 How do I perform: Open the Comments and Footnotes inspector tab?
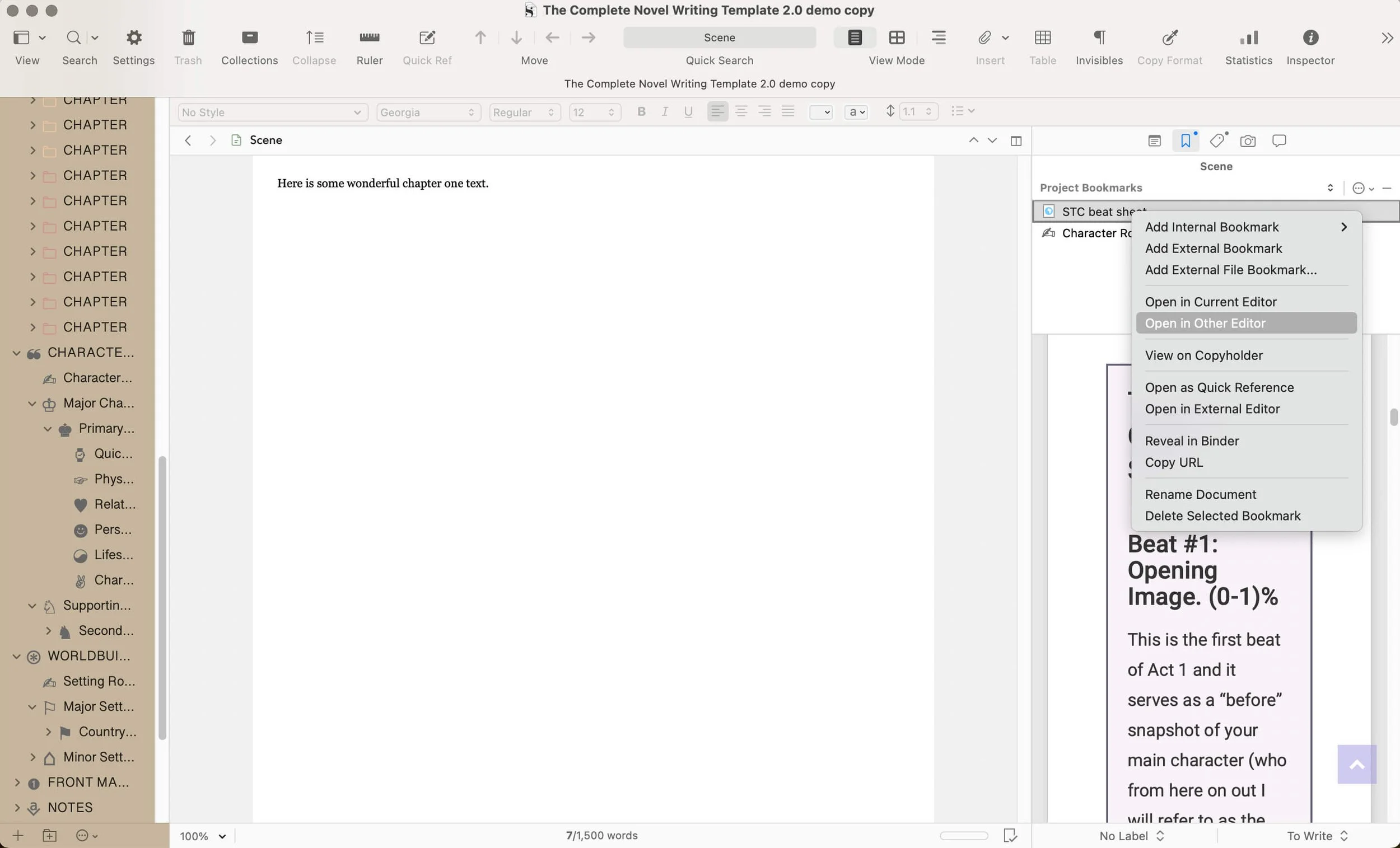1278,141
